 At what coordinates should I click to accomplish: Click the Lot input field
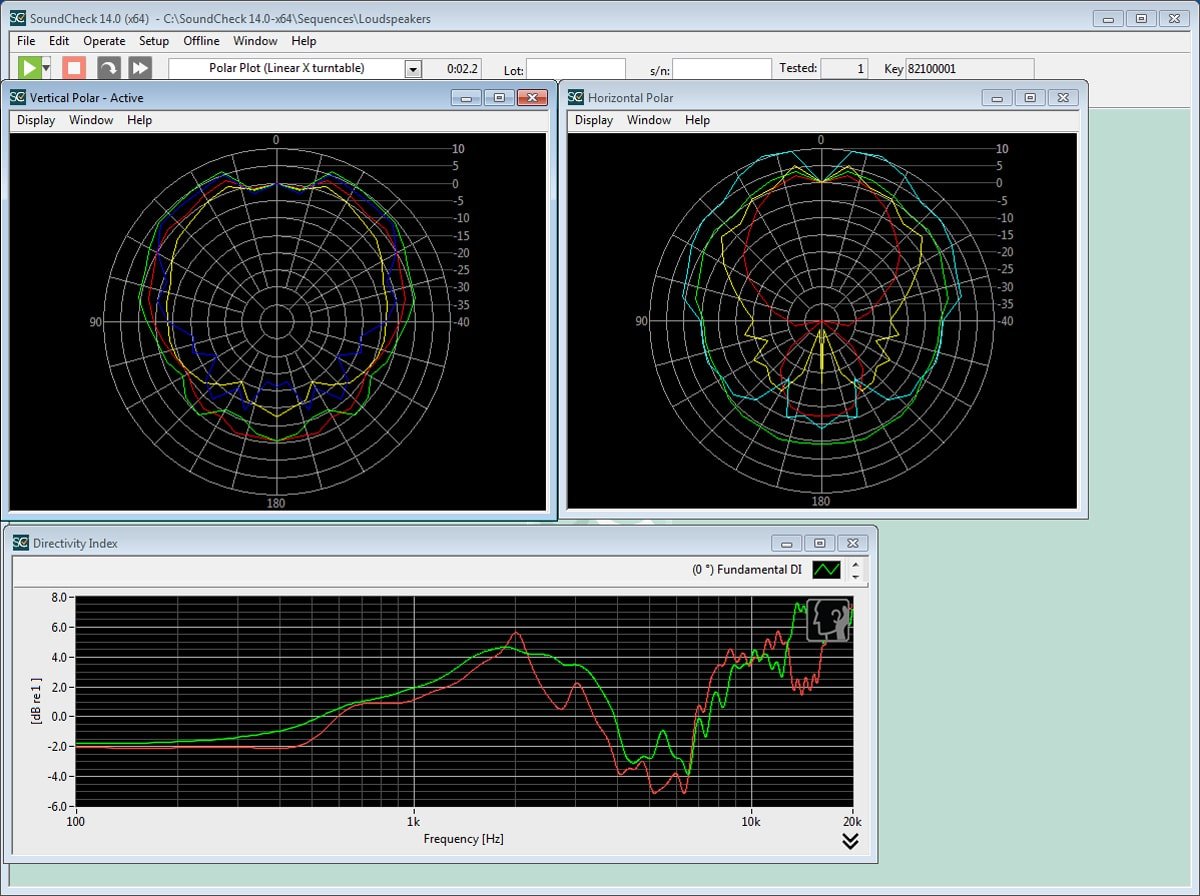click(x=576, y=69)
